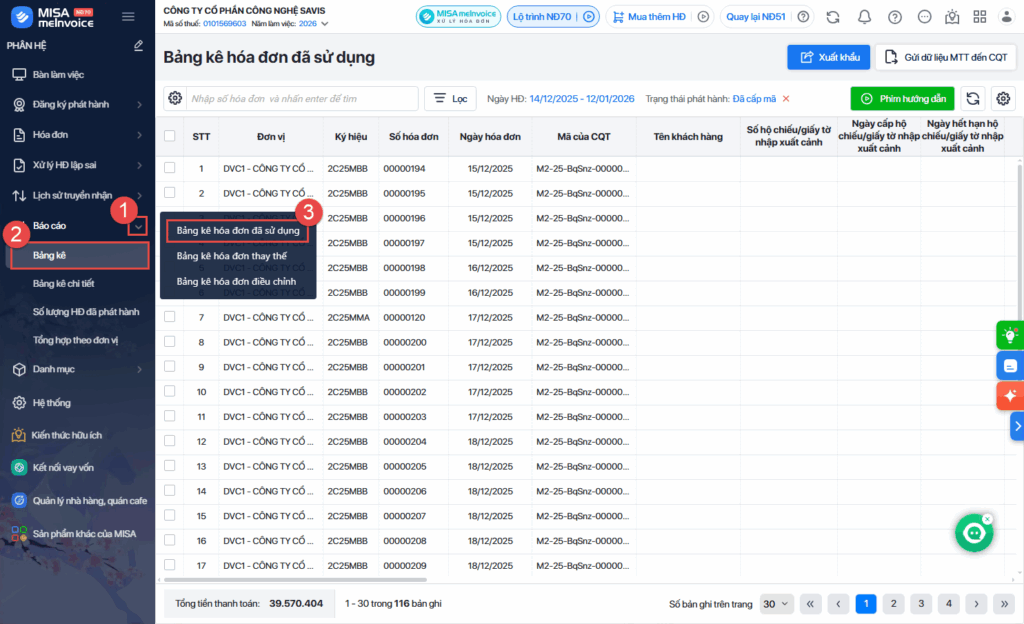Click the refresh icon beside Phim hướng dẫn
This screenshot has width=1024, height=624.
pyautogui.click(x=972, y=98)
